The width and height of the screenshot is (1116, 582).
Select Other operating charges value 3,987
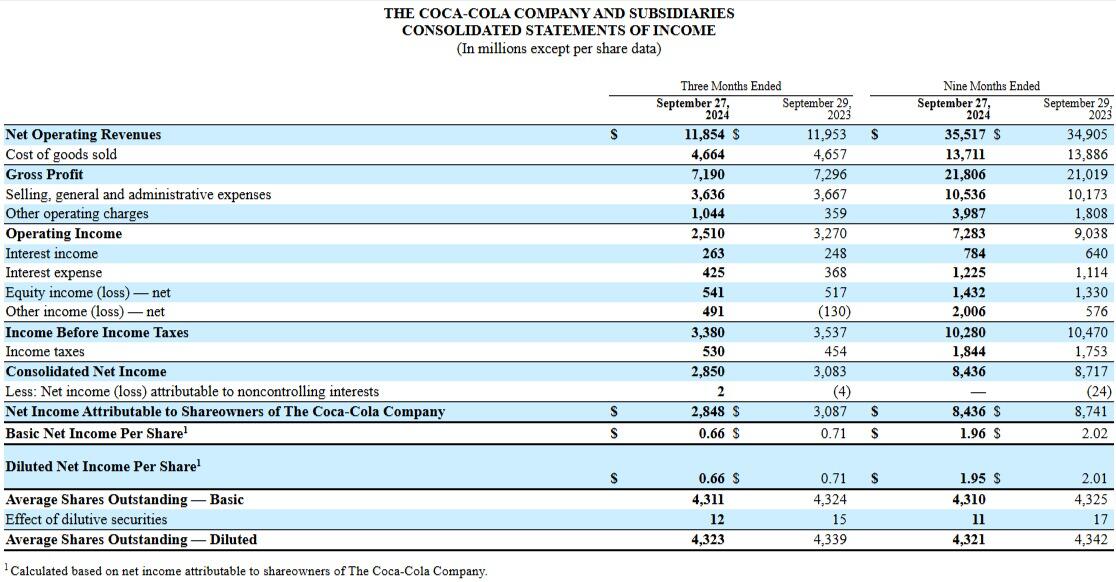(969, 213)
